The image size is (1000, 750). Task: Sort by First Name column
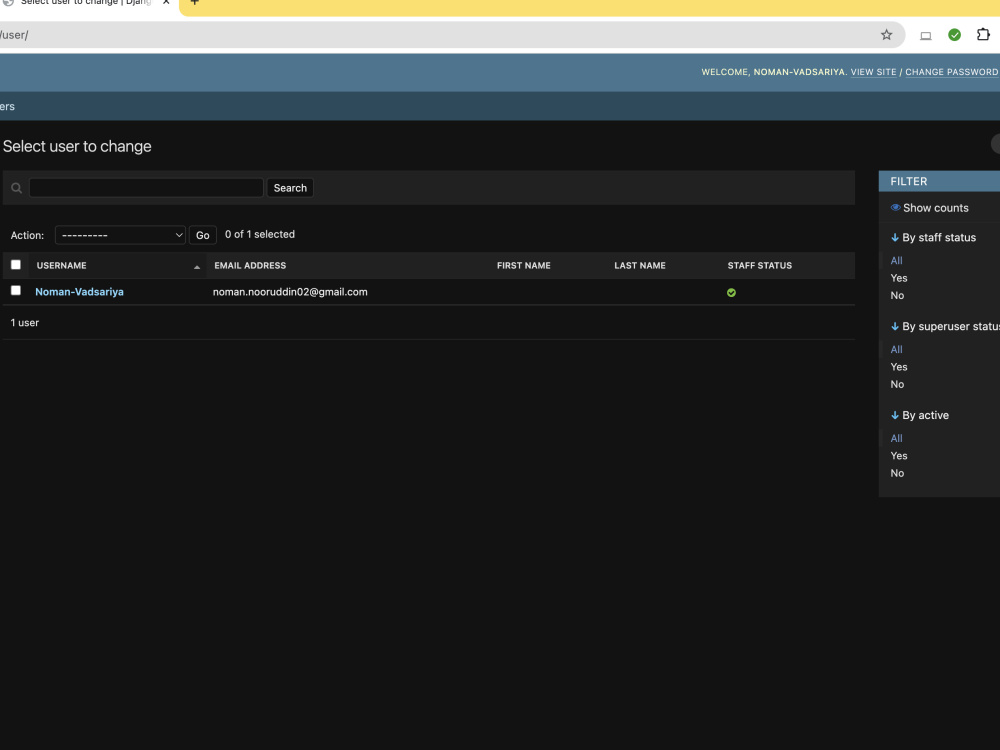[x=524, y=266]
